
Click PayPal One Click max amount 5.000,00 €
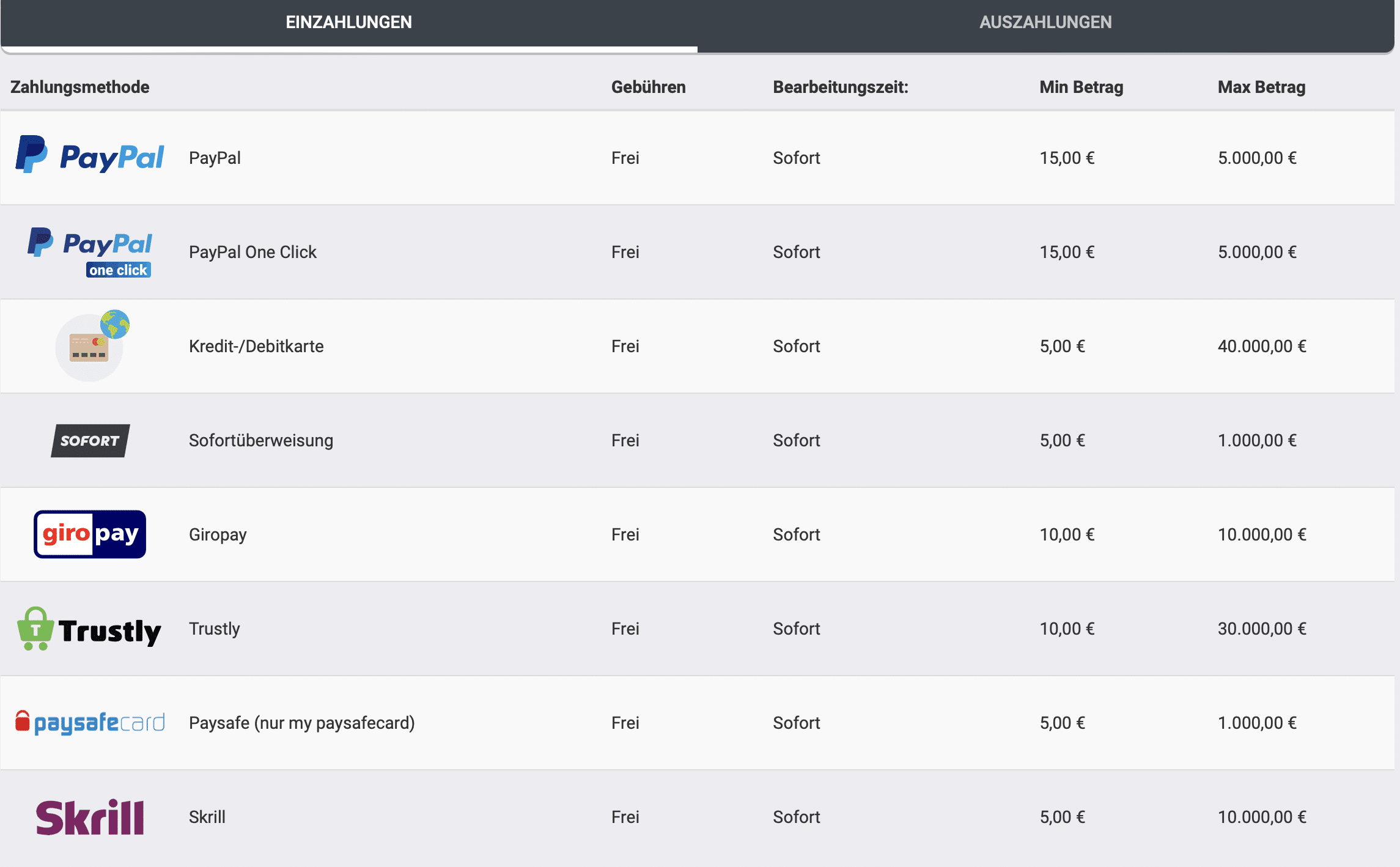[x=1257, y=253]
